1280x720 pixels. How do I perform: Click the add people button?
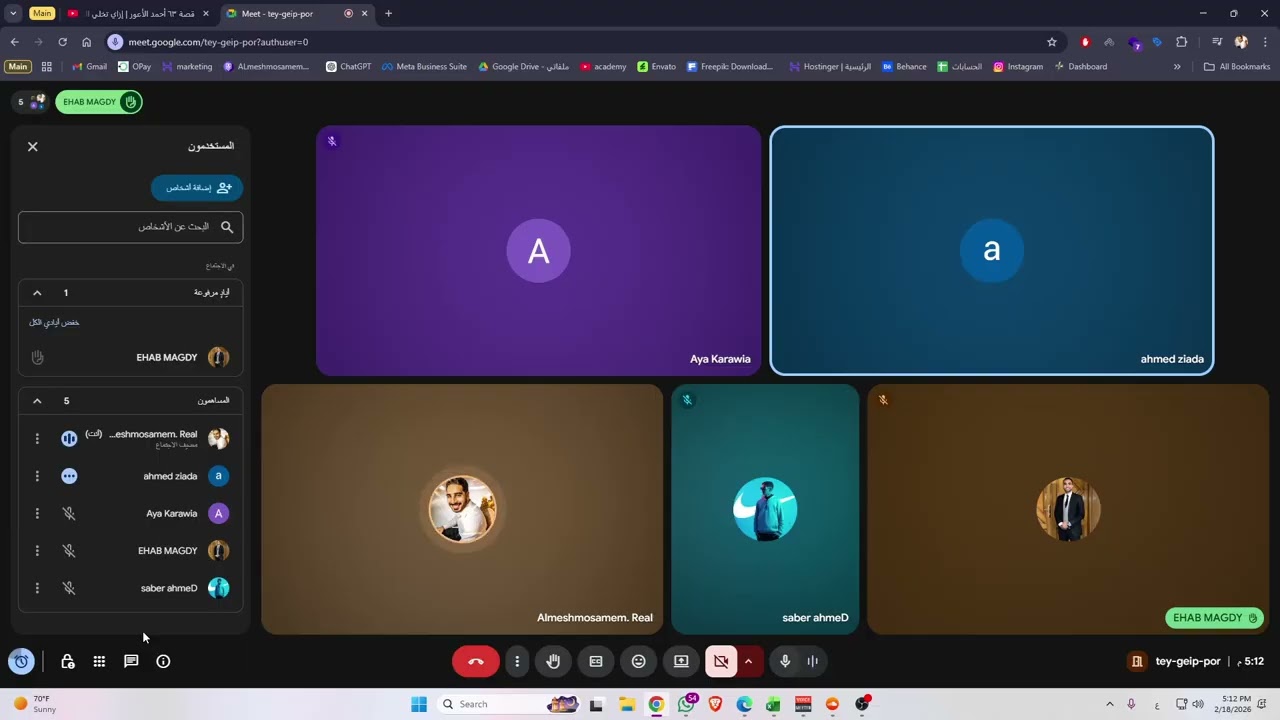coord(197,188)
